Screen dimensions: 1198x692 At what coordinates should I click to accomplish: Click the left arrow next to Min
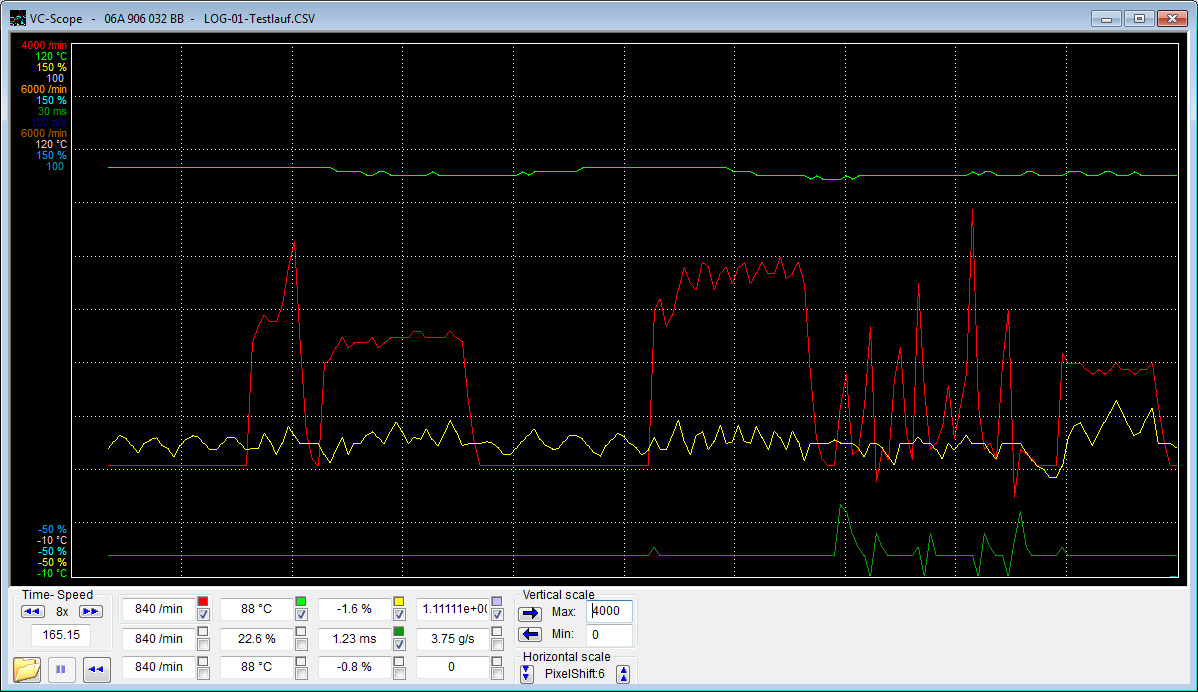coord(530,634)
